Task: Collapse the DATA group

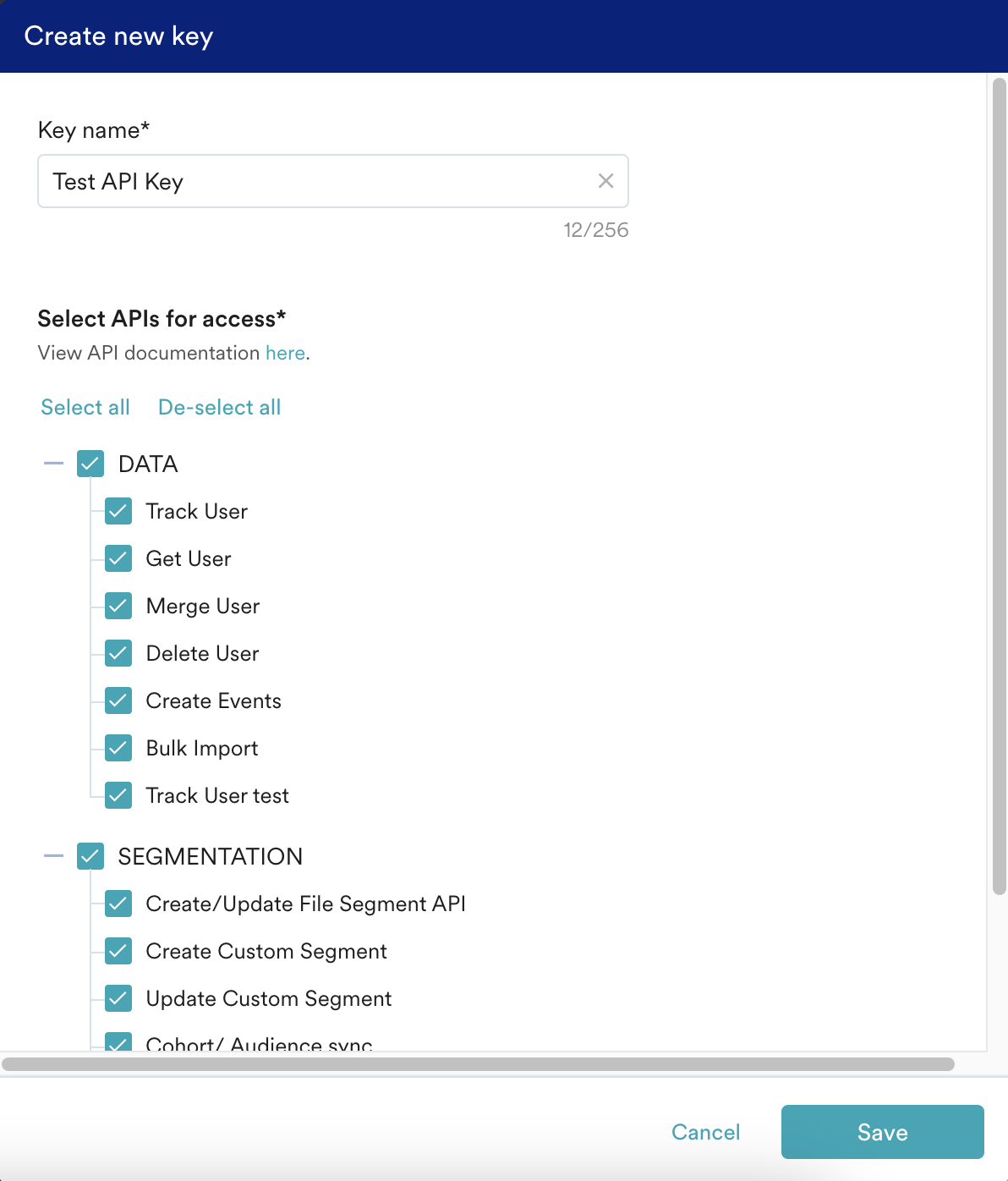Action: [54, 464]
